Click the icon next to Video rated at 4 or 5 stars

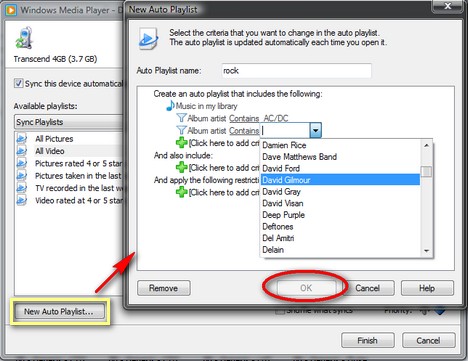click(x=22, y=200)
